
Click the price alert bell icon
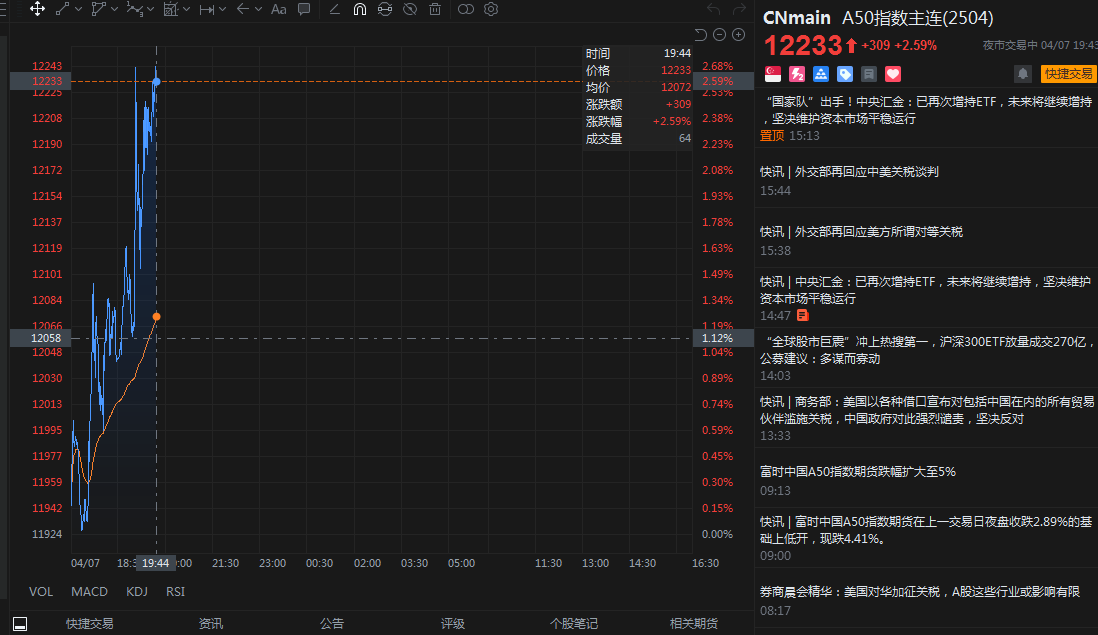1023,73
